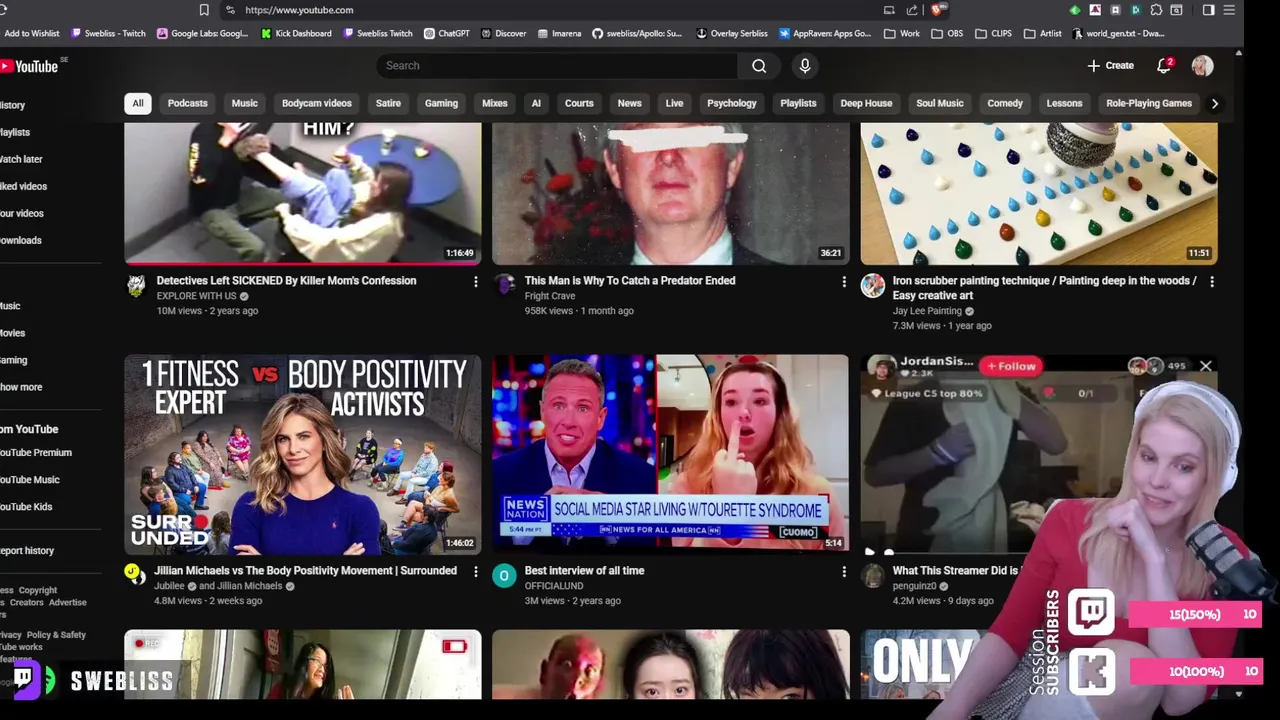The height and width of the screenshot is (720, 1280).
Task: Open the Fitness vs Body Positivity thumbnail
Action: (303, 455)
